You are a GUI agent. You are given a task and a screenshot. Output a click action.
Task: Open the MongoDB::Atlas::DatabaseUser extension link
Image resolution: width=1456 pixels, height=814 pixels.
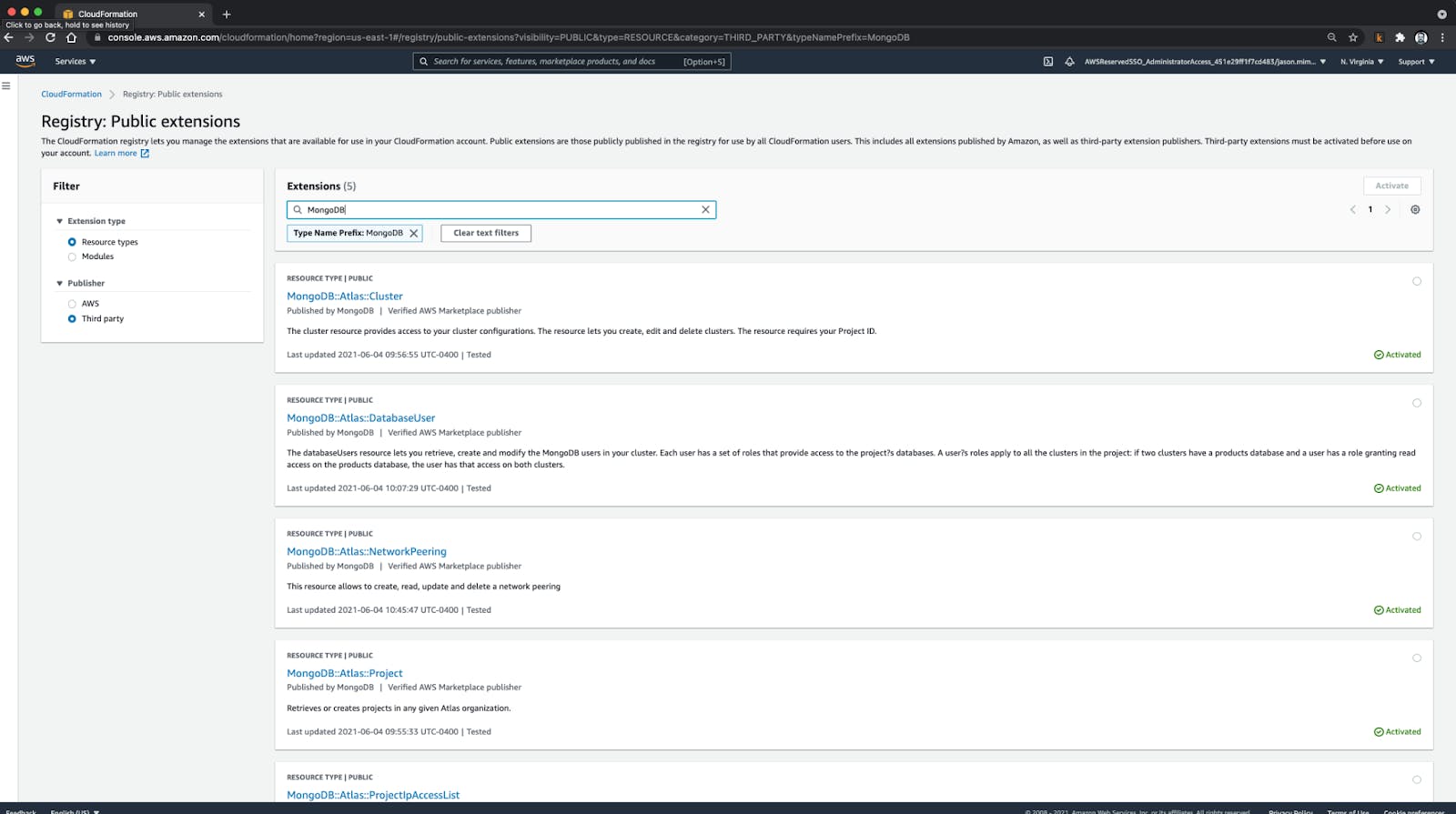click(x=360, y=417)
